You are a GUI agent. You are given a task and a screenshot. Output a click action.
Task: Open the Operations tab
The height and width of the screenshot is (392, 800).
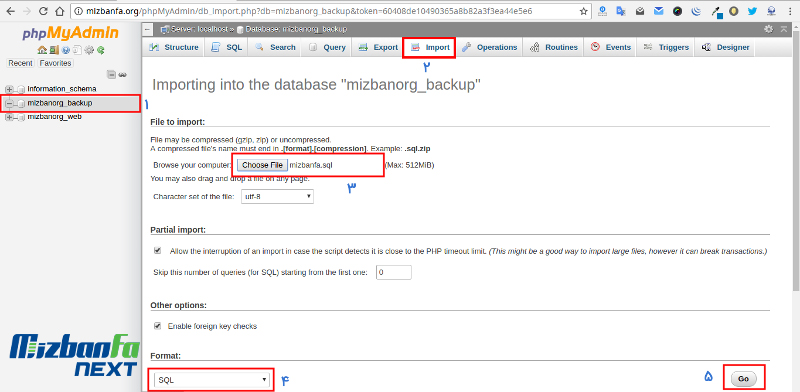489,47
